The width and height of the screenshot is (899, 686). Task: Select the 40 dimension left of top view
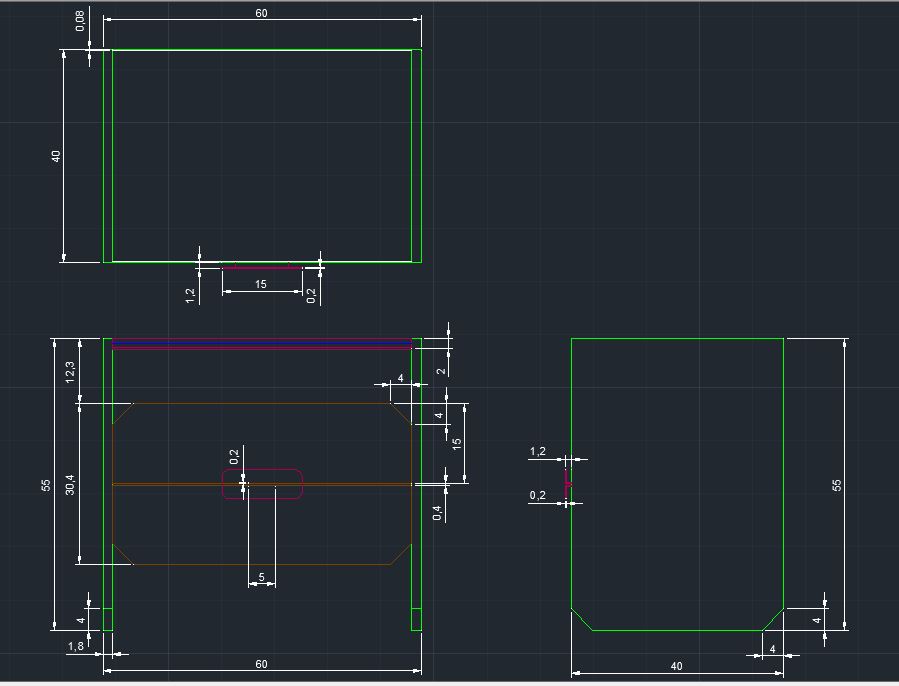click(x=56, y=156)
